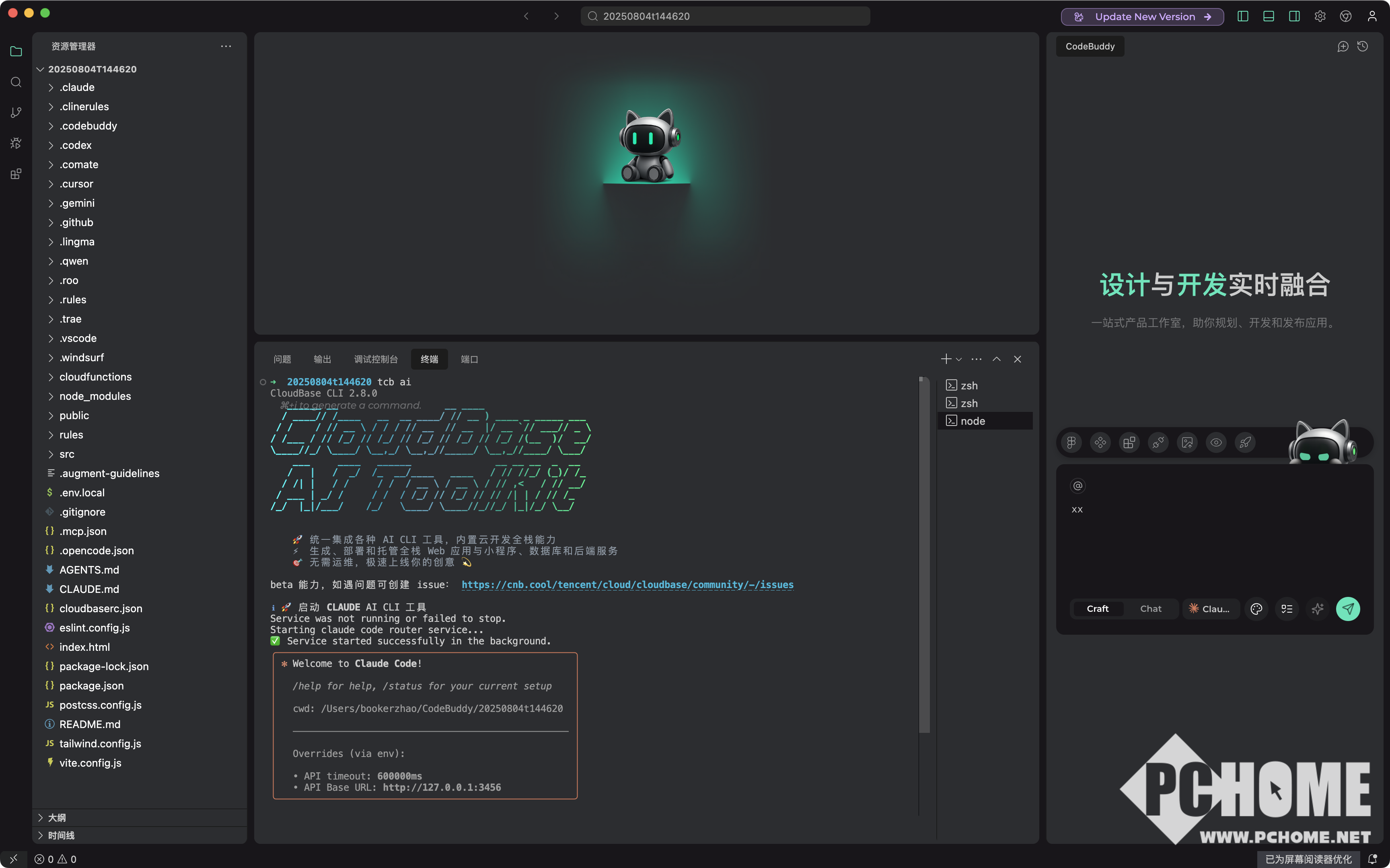This screenshot has width=1390, height=868.
Task: Click the @ mention context button
Action: (x=1078, y=486)
